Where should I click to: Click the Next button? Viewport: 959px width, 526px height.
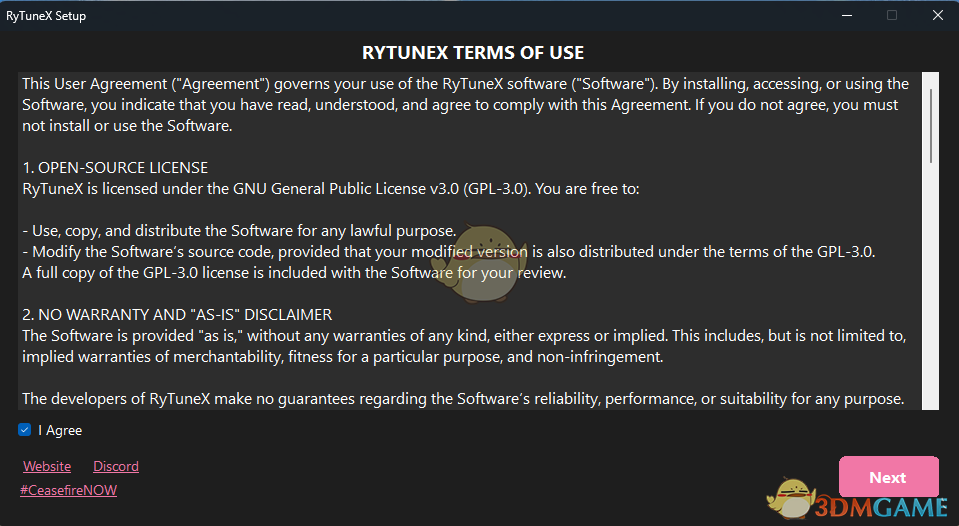(x=888, y=477)
